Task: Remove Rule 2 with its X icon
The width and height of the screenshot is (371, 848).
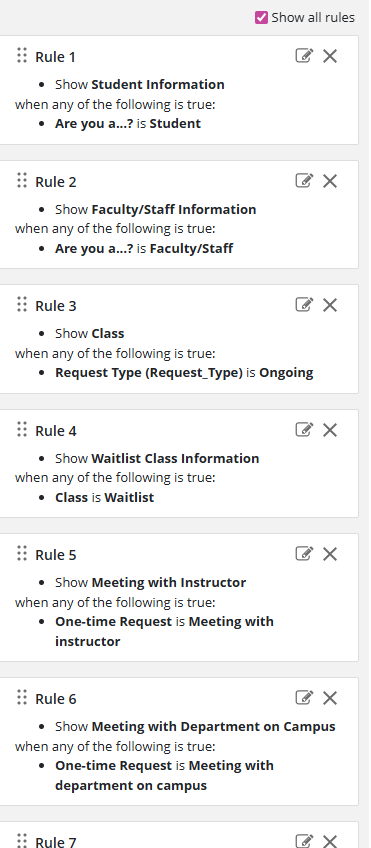Action: (x=330, y=181)
